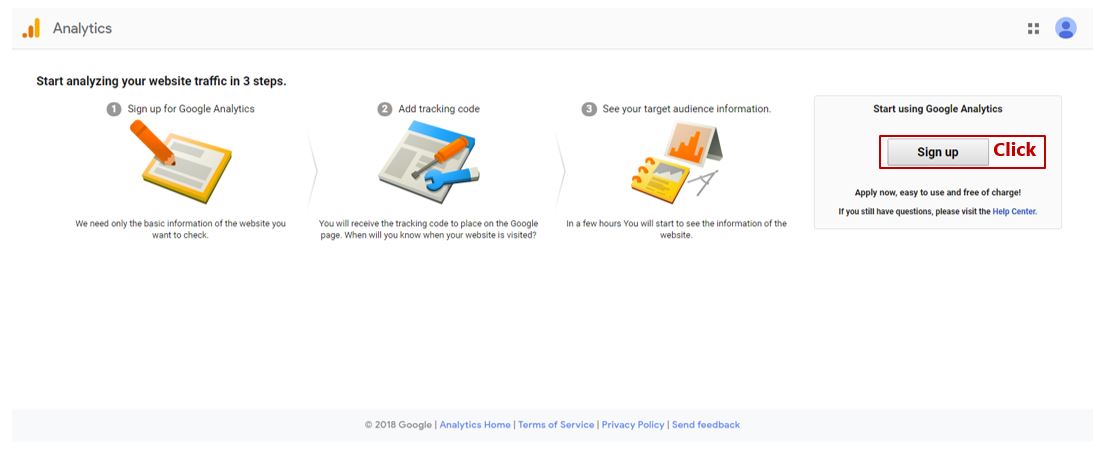Viewport: 1114px width, 453px height.
Task: Click the Analytics title text in header
Action: tap(82, 28)
